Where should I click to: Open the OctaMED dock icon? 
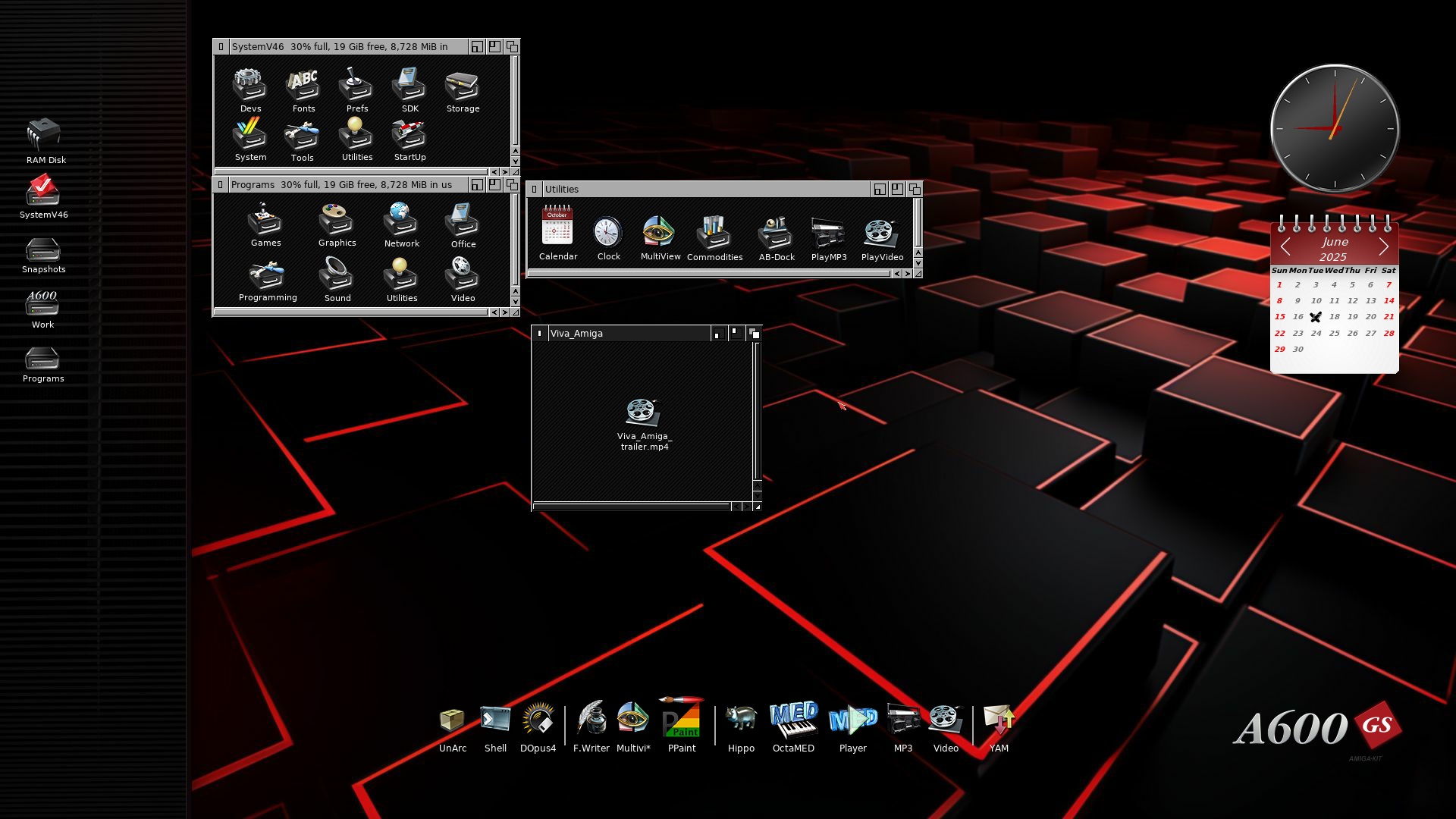793,720
